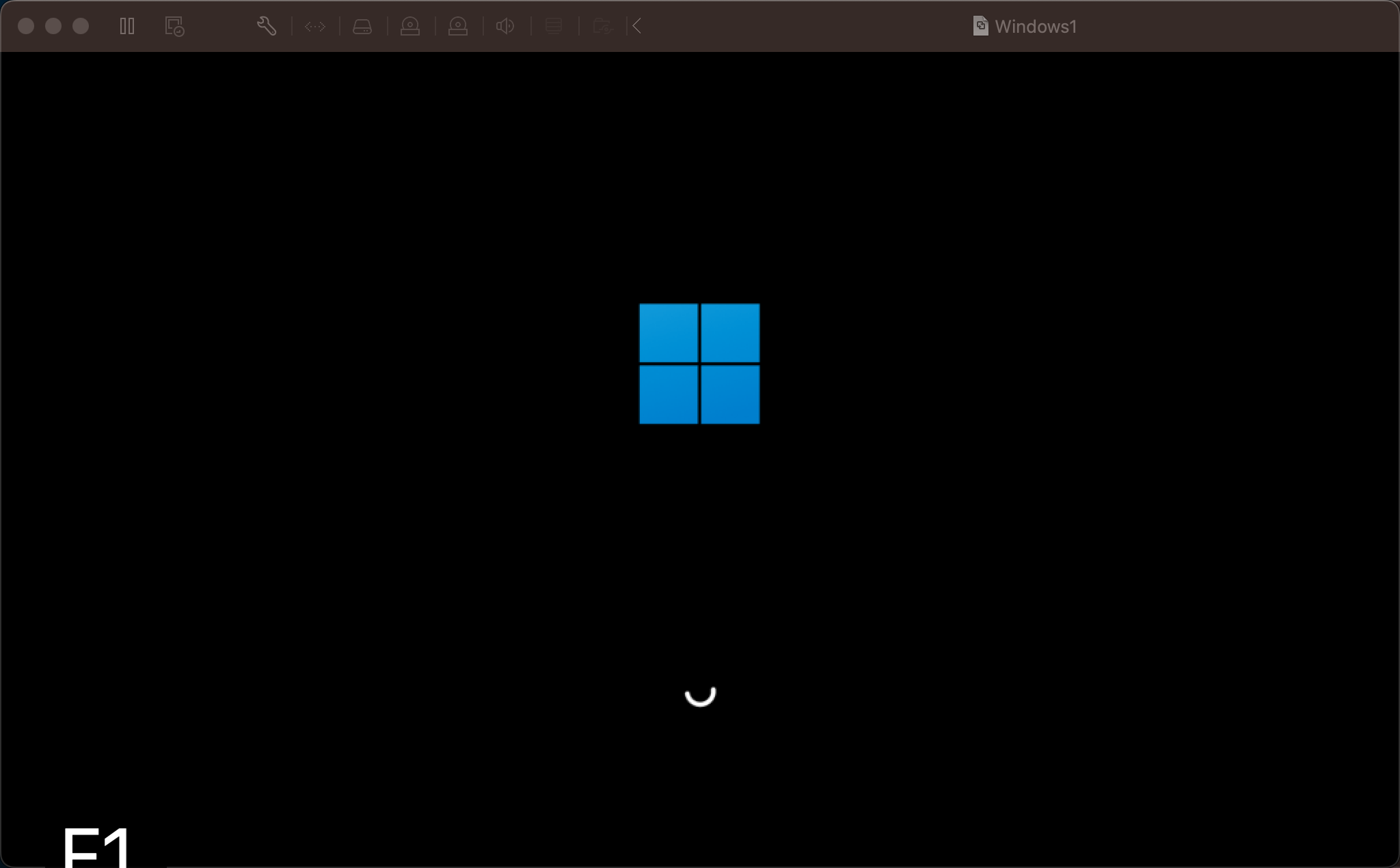Pause the virtual machine
The height and width of the screenshot is (868, 1400).
(127, 27)
